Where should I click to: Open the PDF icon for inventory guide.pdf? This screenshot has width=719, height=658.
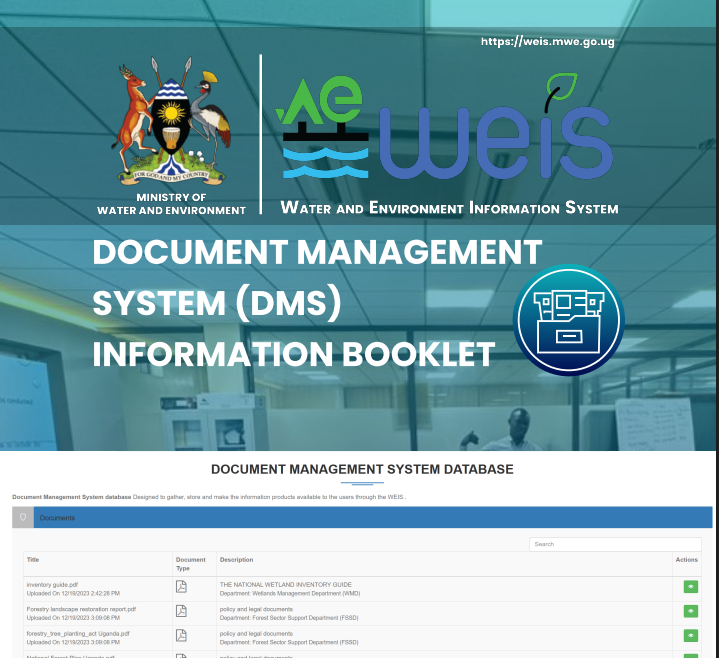point(181,586)
